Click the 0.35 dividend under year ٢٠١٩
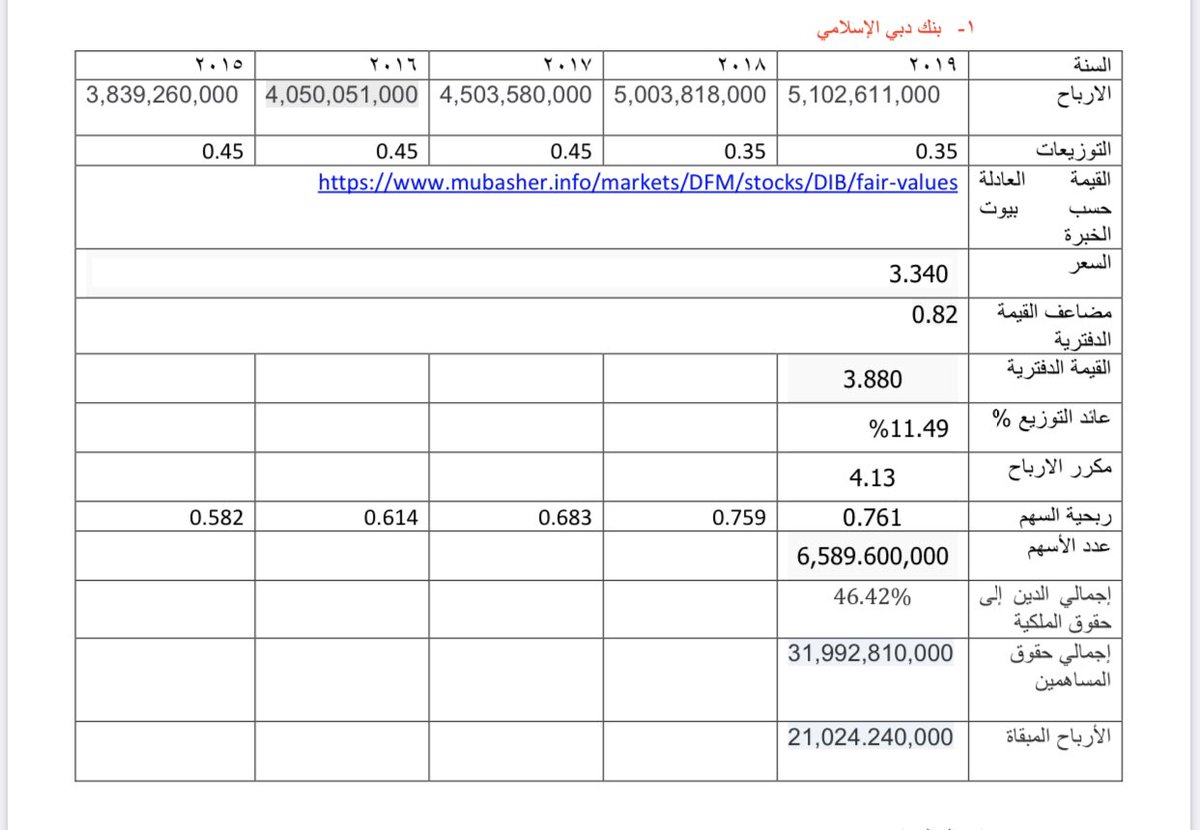 point(937,152)
